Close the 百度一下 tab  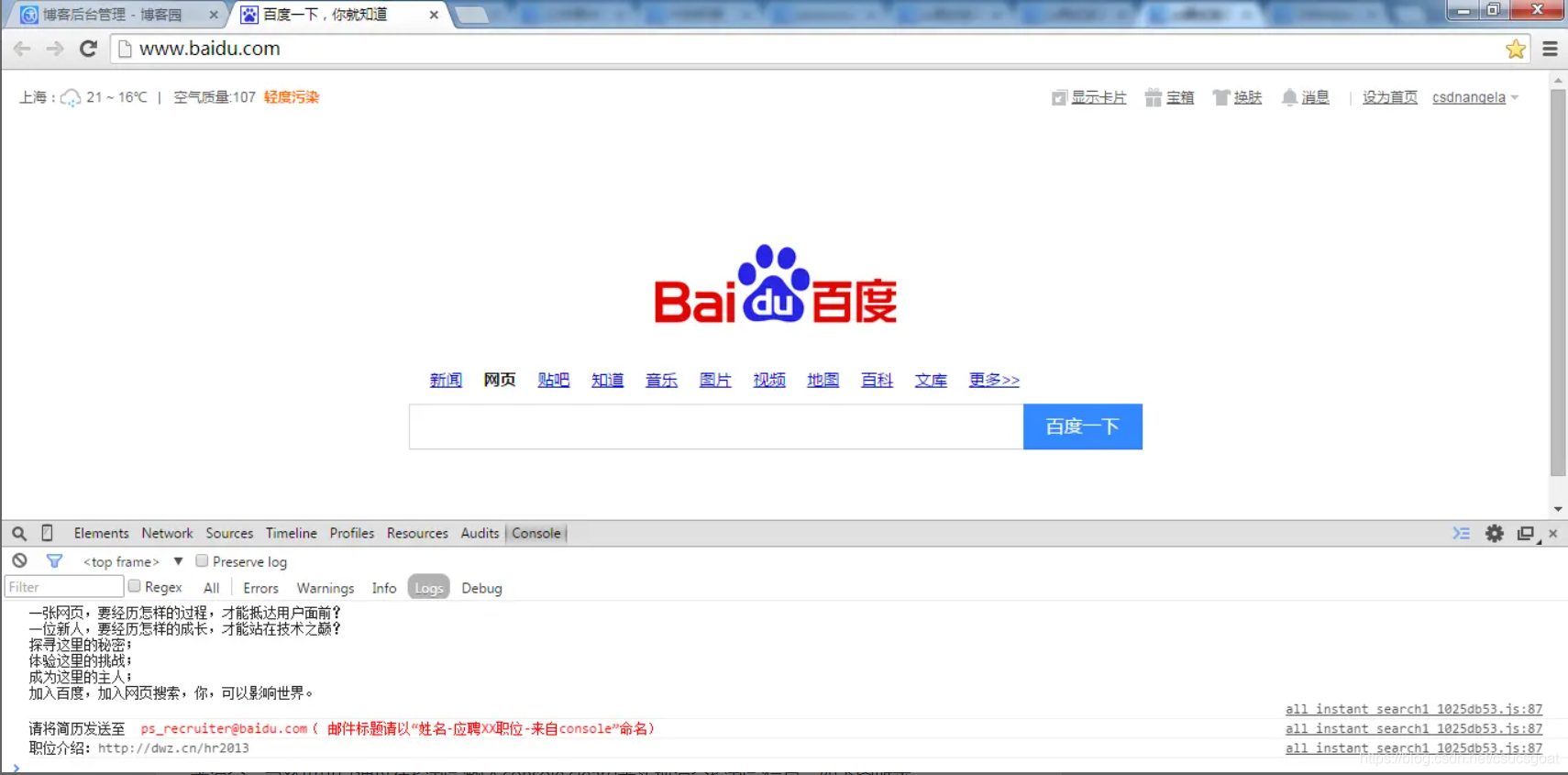(x=434, y=15)
